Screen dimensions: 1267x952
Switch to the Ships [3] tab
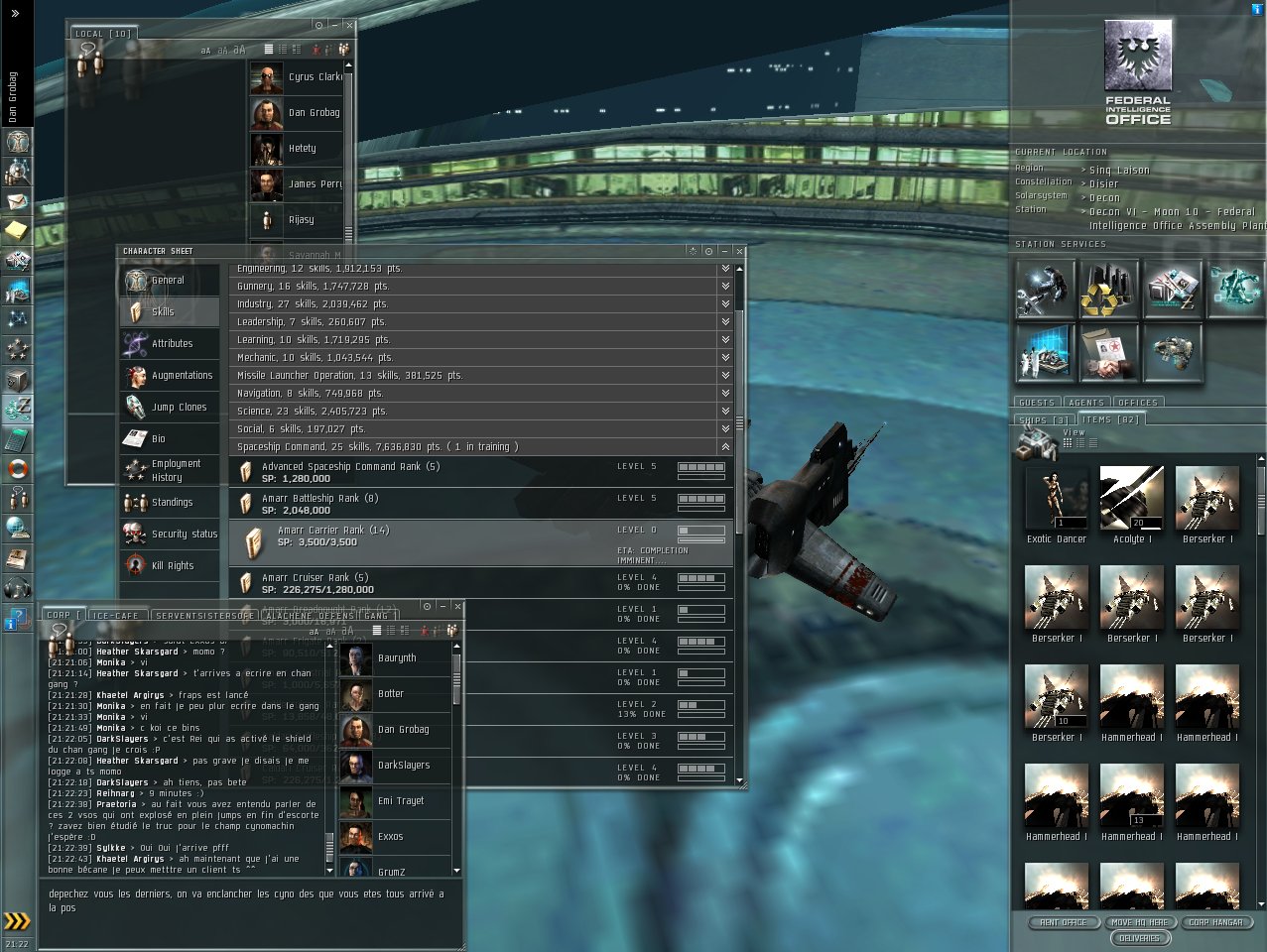point(1044,420)
